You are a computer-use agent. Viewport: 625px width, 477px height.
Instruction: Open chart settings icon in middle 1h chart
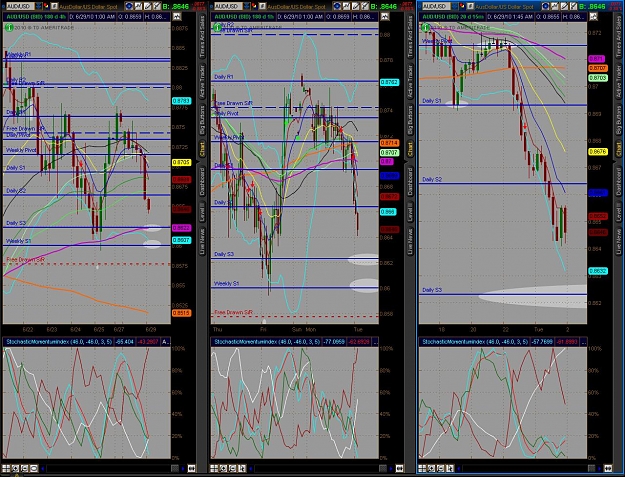(x=337, y=6)
